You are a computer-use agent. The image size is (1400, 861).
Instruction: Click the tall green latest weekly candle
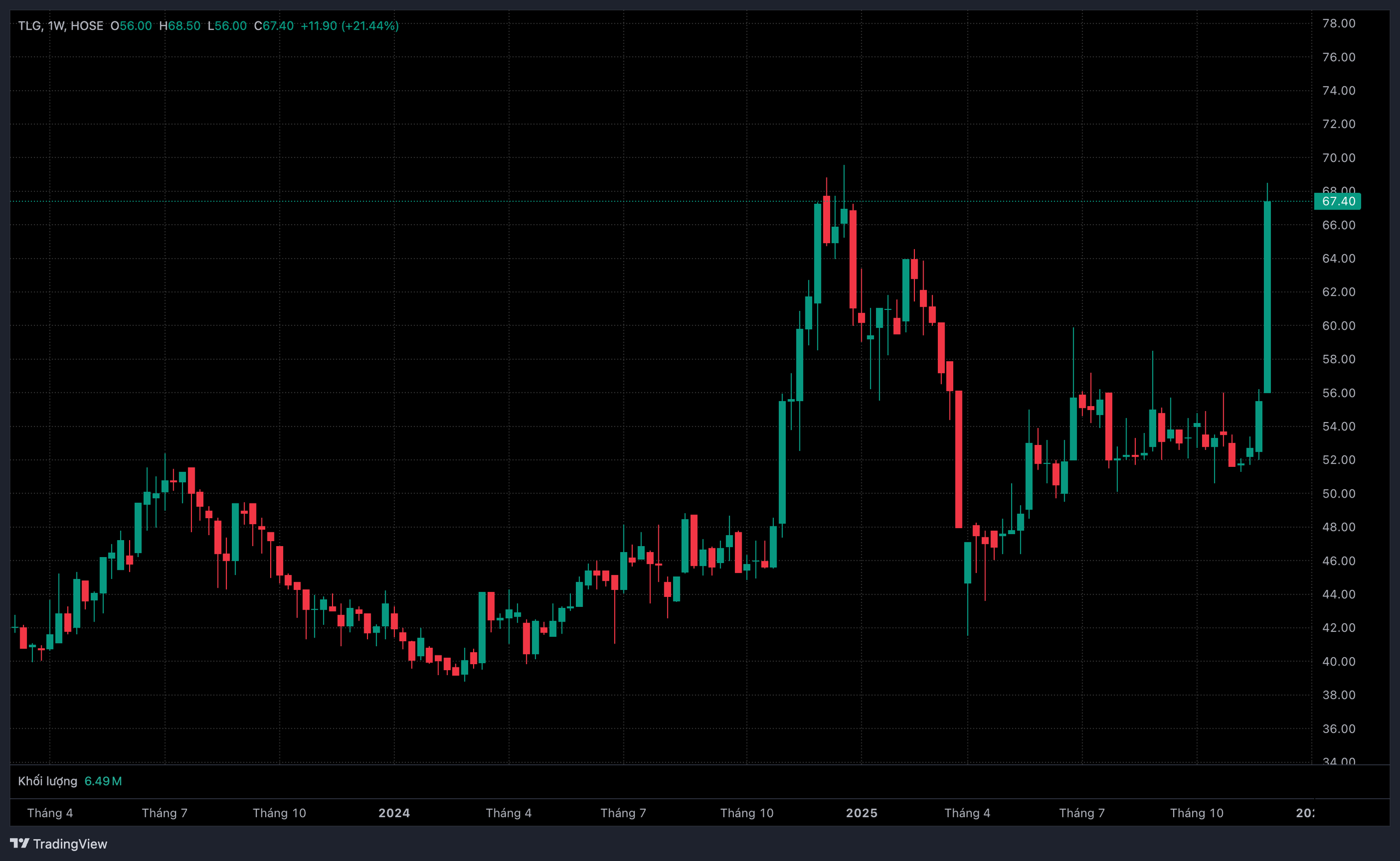[1267, 296]
